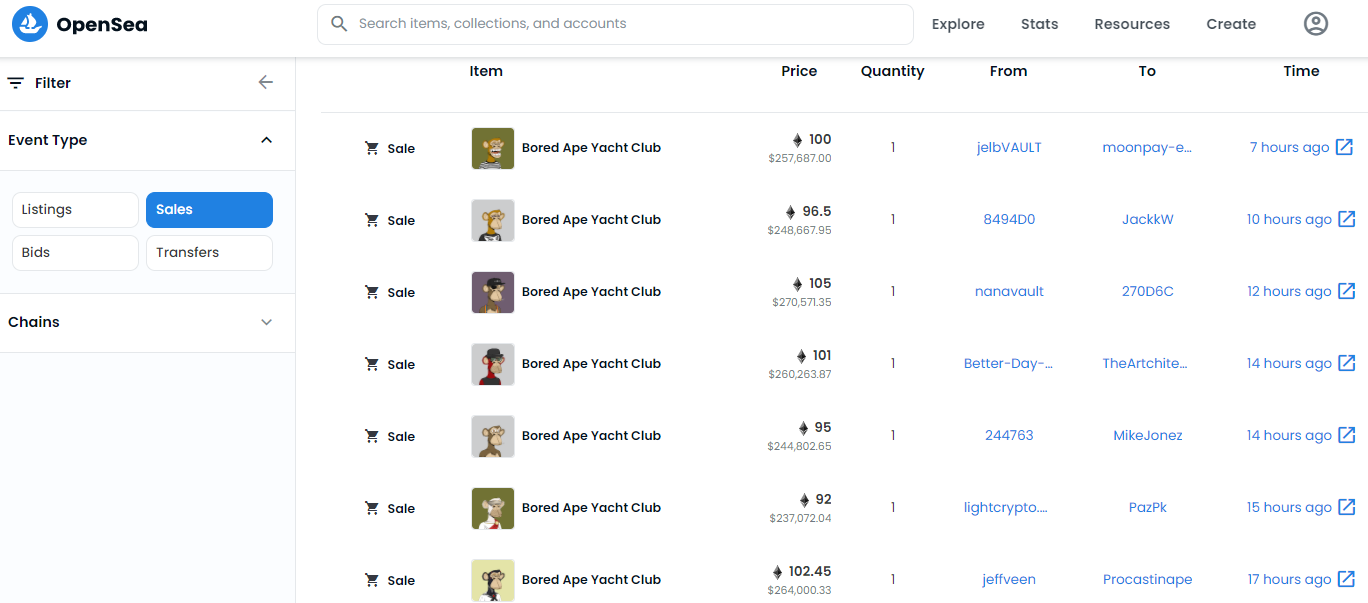Screen dimensions: 1368x603
Task: Open the Explore menu
Action: pos(958,24)
